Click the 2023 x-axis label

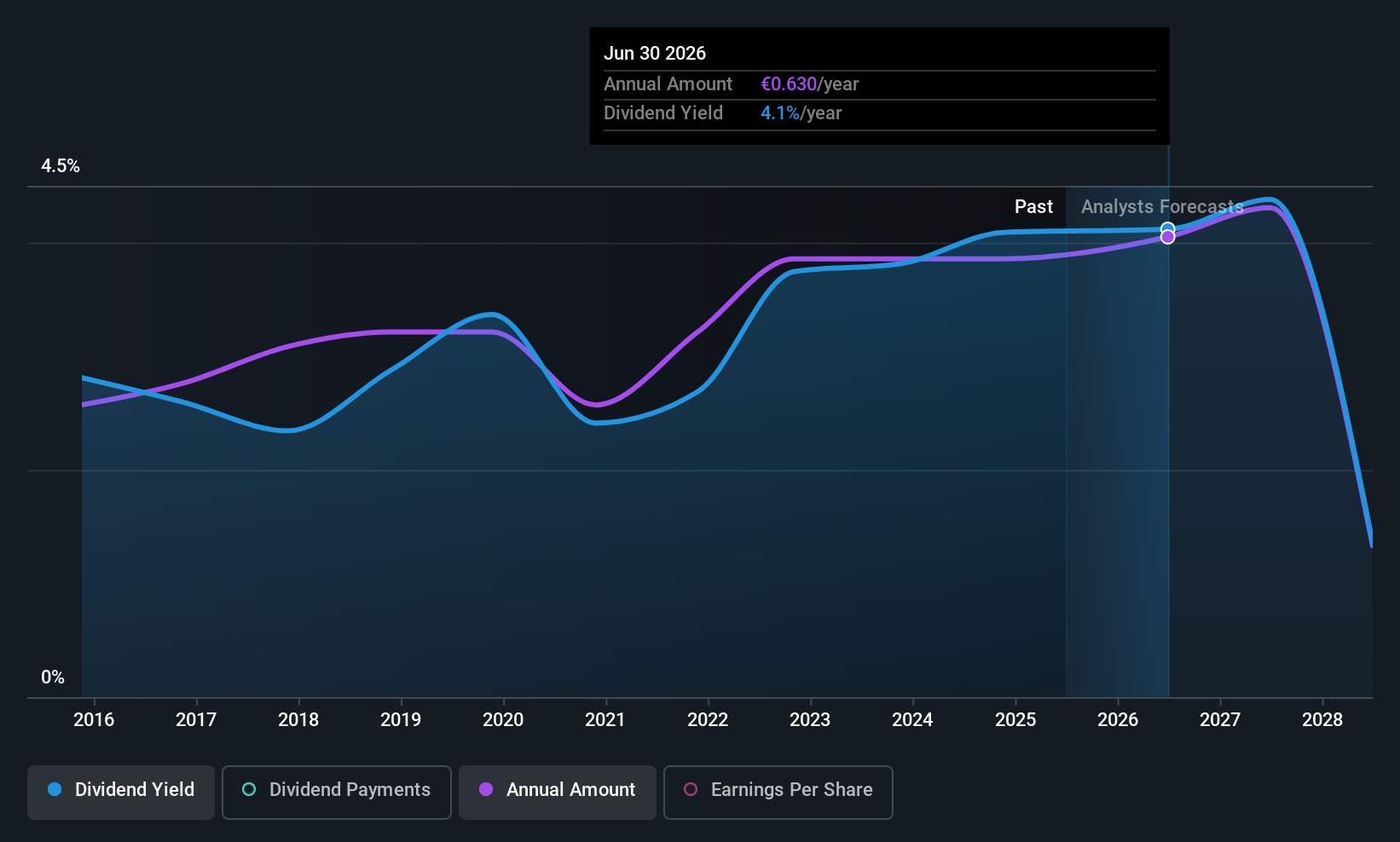tap(810, 720)
